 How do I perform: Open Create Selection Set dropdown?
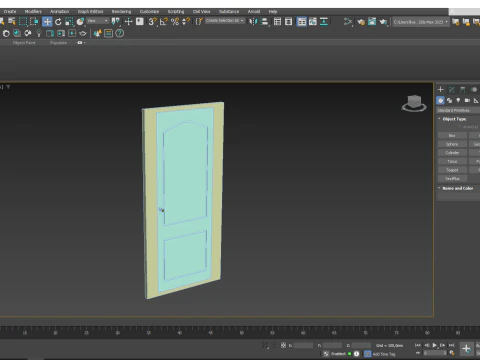pos(225,21)
